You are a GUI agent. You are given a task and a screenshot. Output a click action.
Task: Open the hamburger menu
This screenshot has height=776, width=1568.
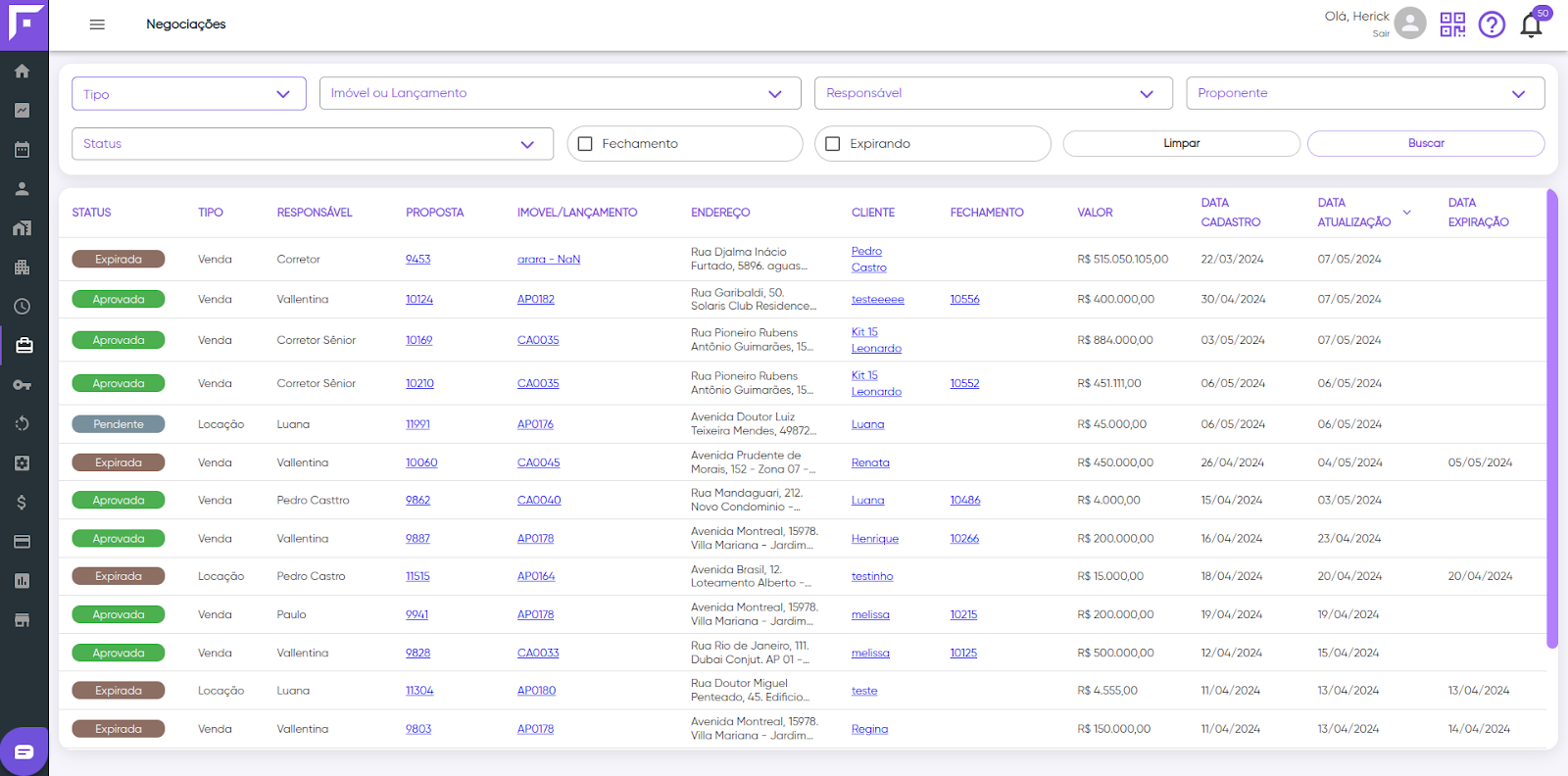97,24
